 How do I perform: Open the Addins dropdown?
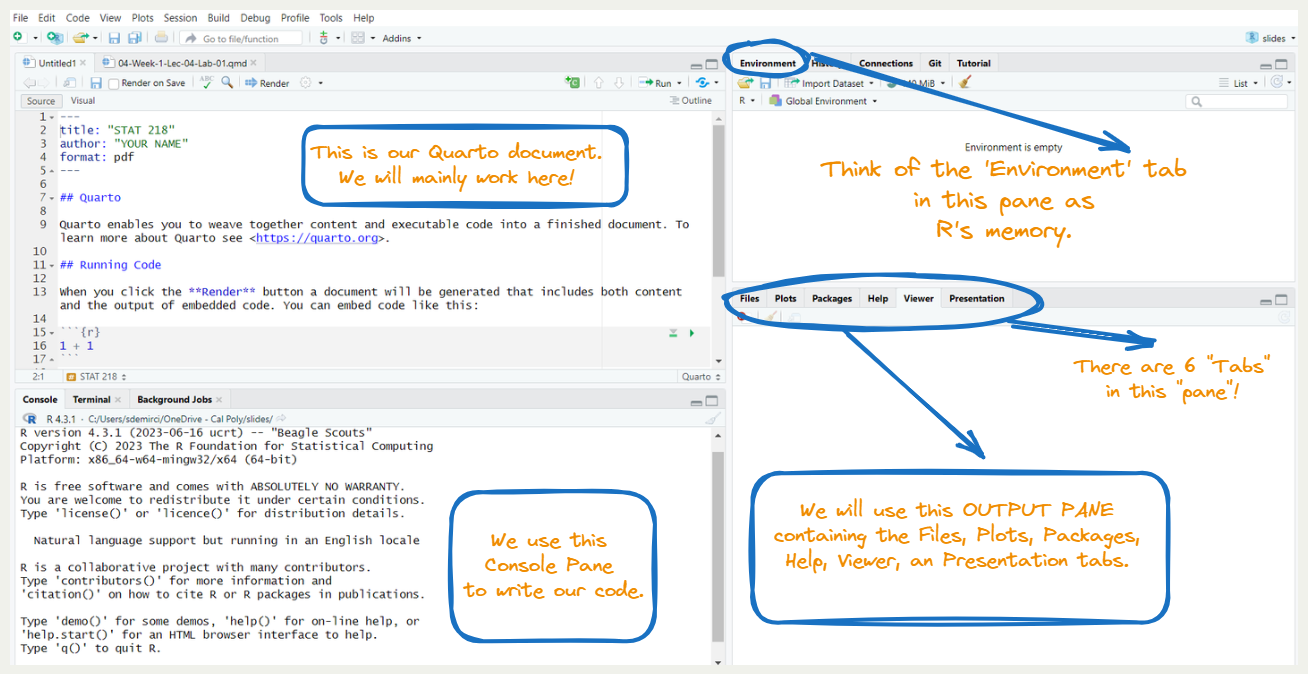(x=402, y=38)
